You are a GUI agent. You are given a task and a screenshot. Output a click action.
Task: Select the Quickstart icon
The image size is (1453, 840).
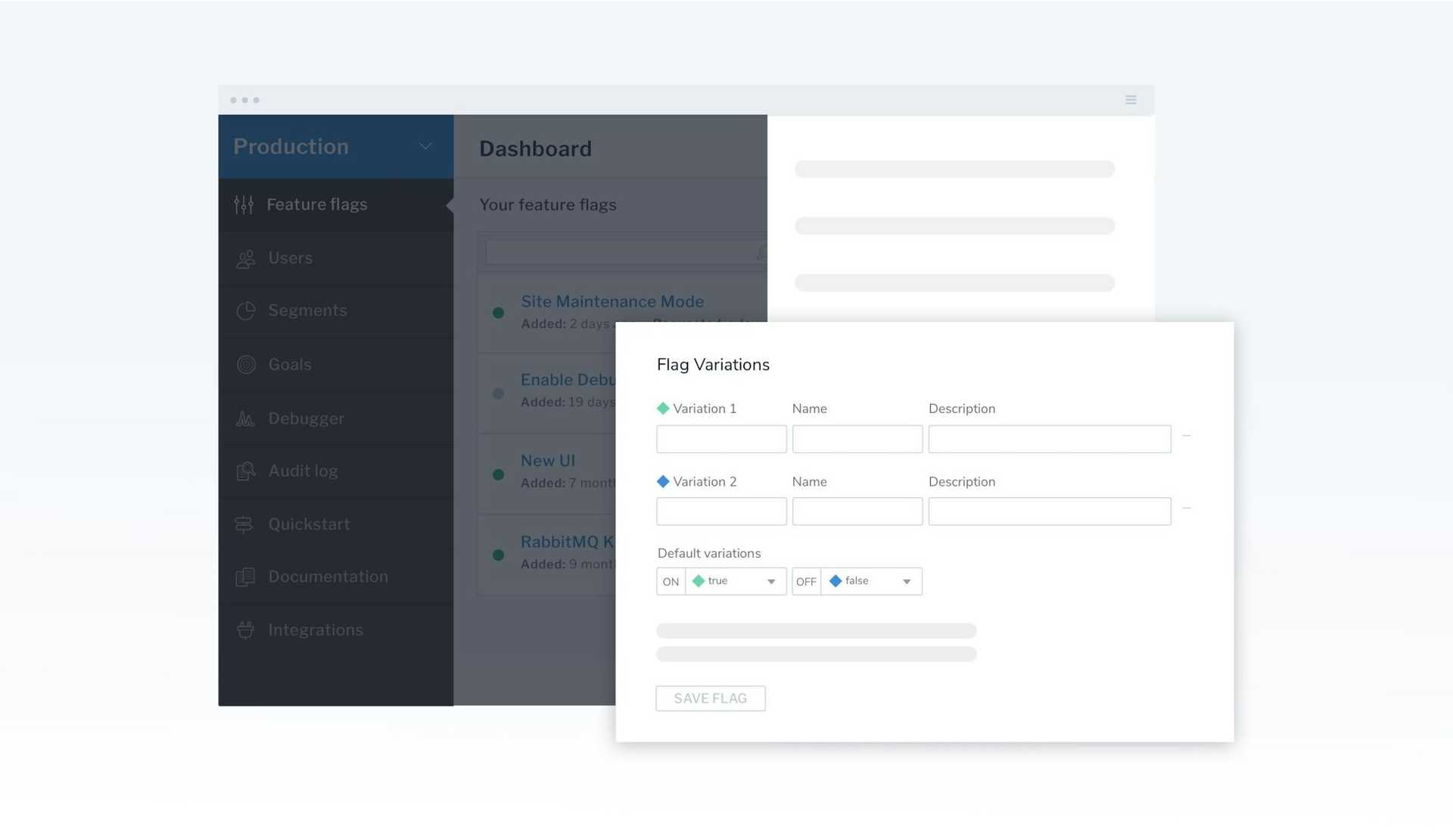coord(245,524)
